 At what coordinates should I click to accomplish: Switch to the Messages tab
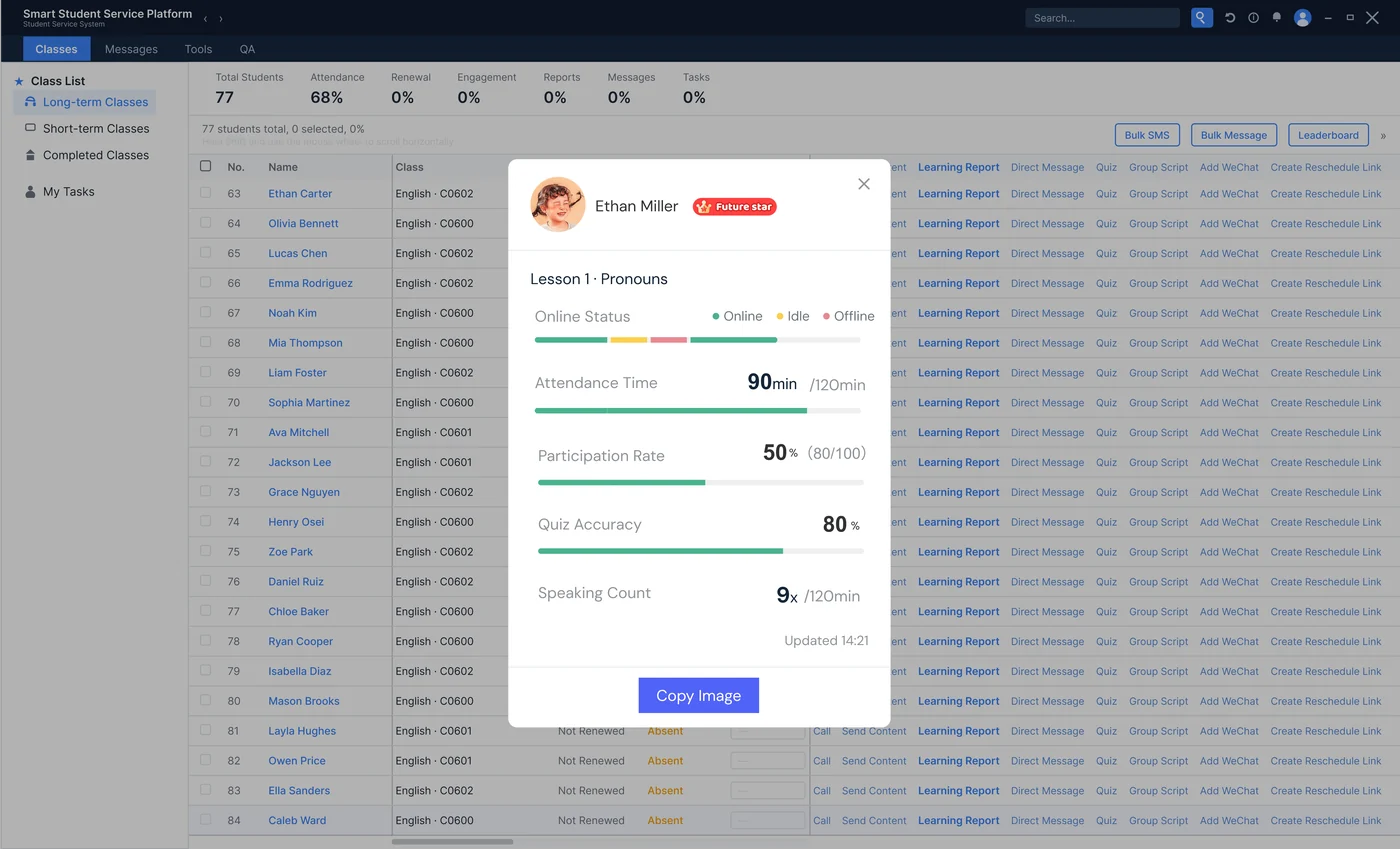tap(131, 49)
